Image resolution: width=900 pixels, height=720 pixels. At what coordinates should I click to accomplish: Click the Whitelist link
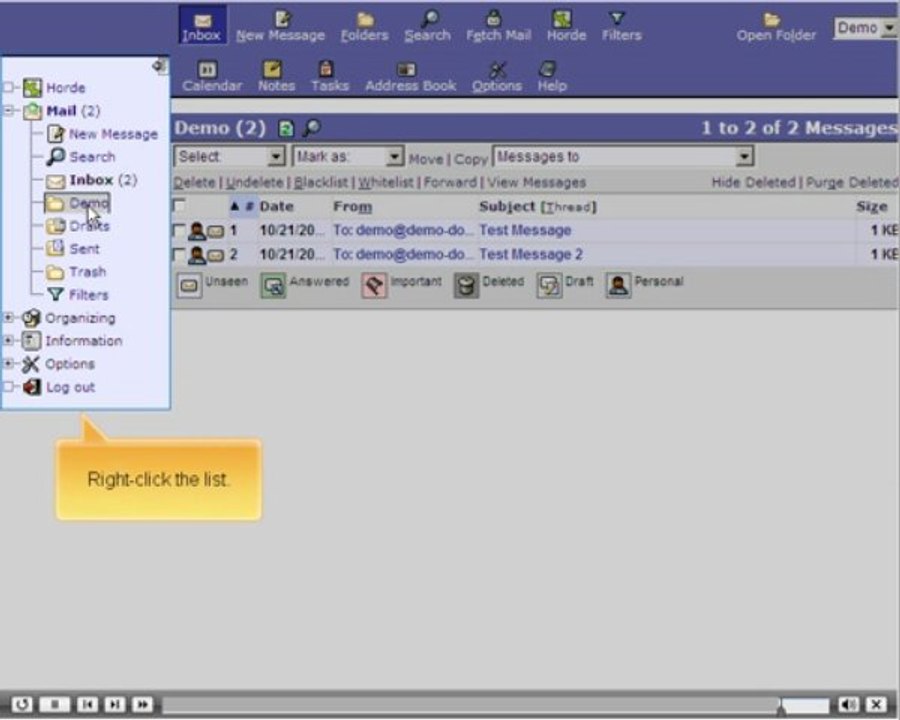(386, 183)
